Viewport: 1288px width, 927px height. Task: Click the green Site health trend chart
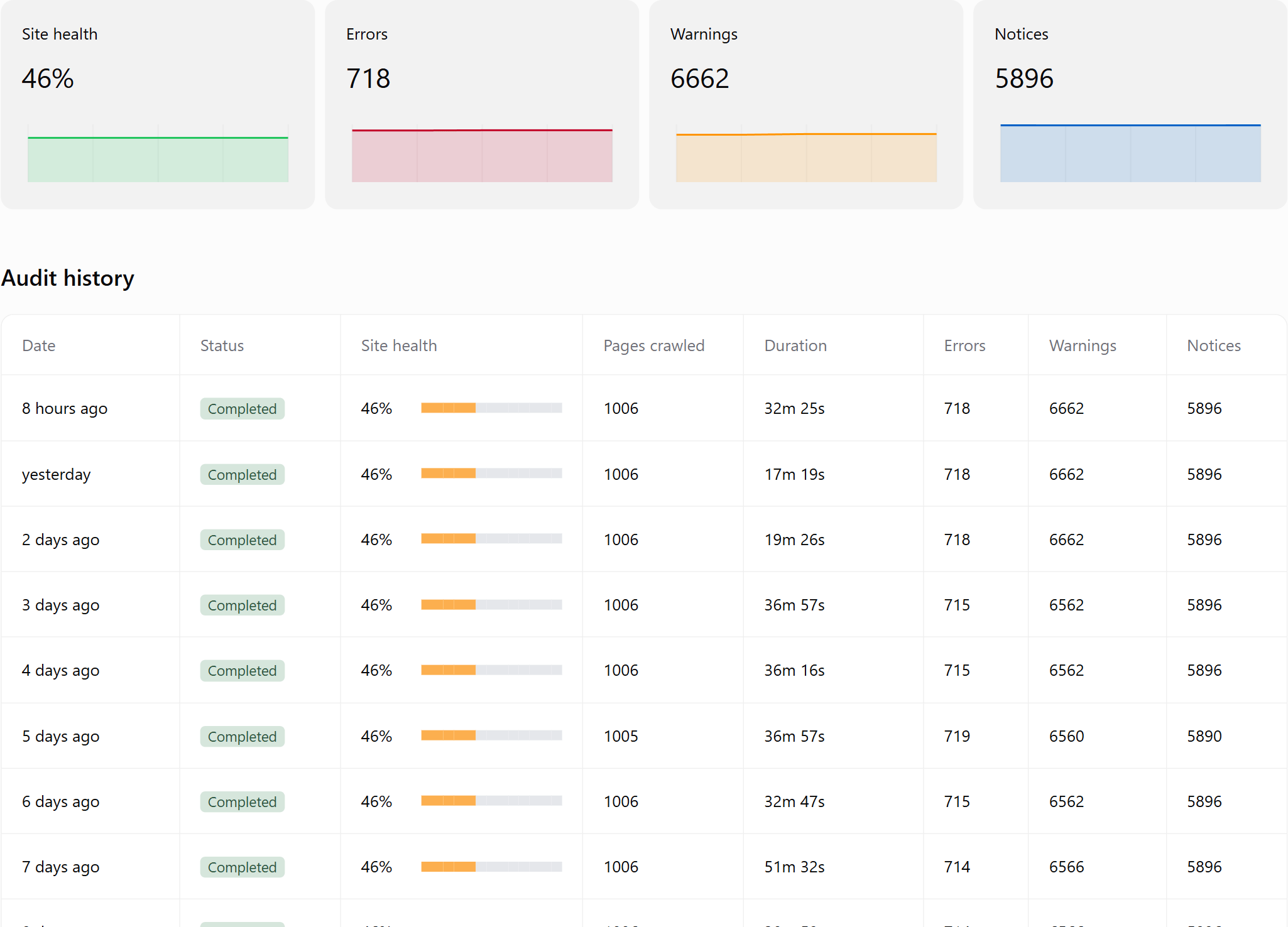(x=158, y=154)
